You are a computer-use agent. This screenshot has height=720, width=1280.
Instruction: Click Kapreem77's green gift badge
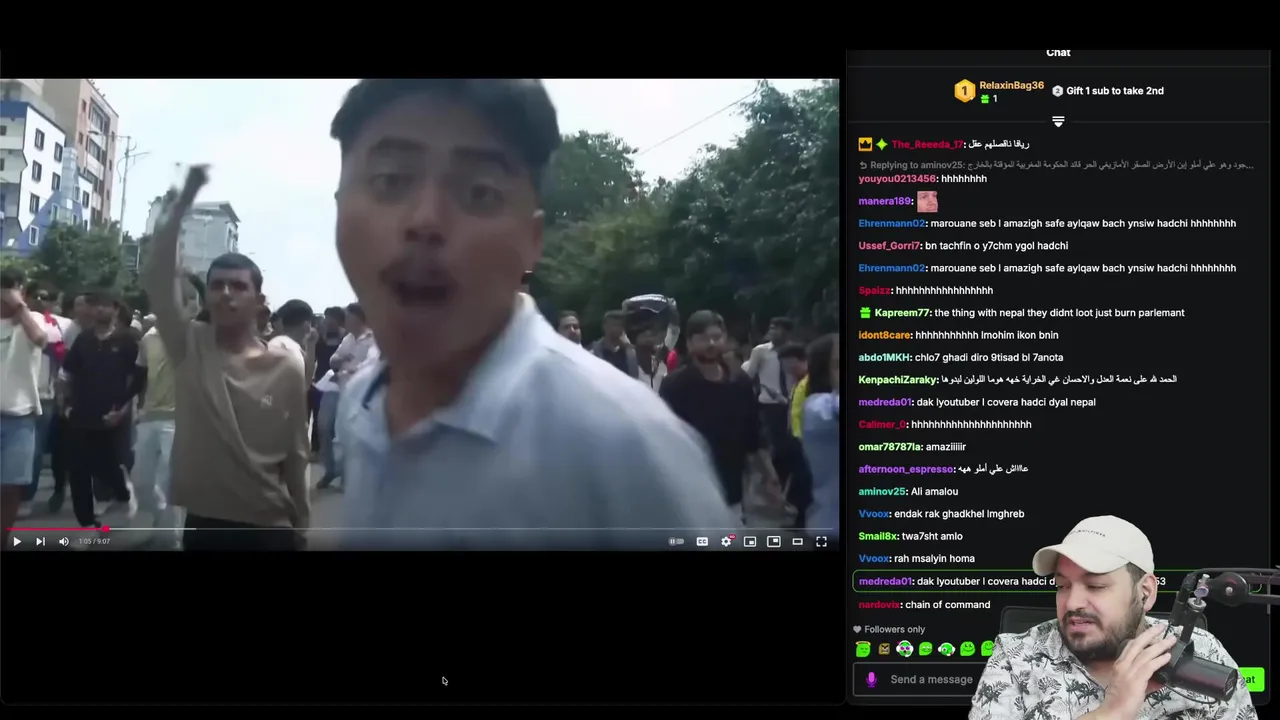[x=865, y=313]
